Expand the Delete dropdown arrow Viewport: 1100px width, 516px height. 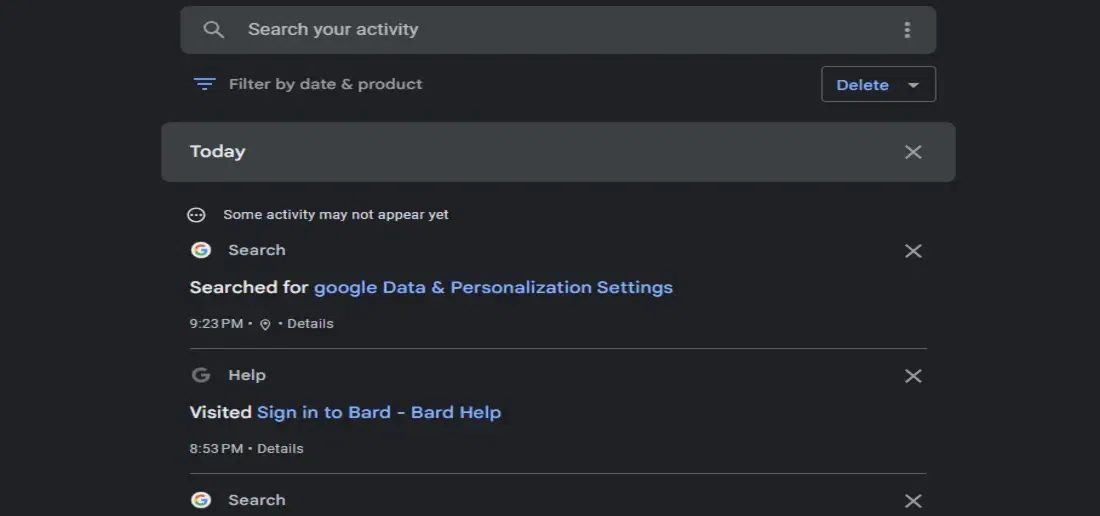(x=913, y=85)
